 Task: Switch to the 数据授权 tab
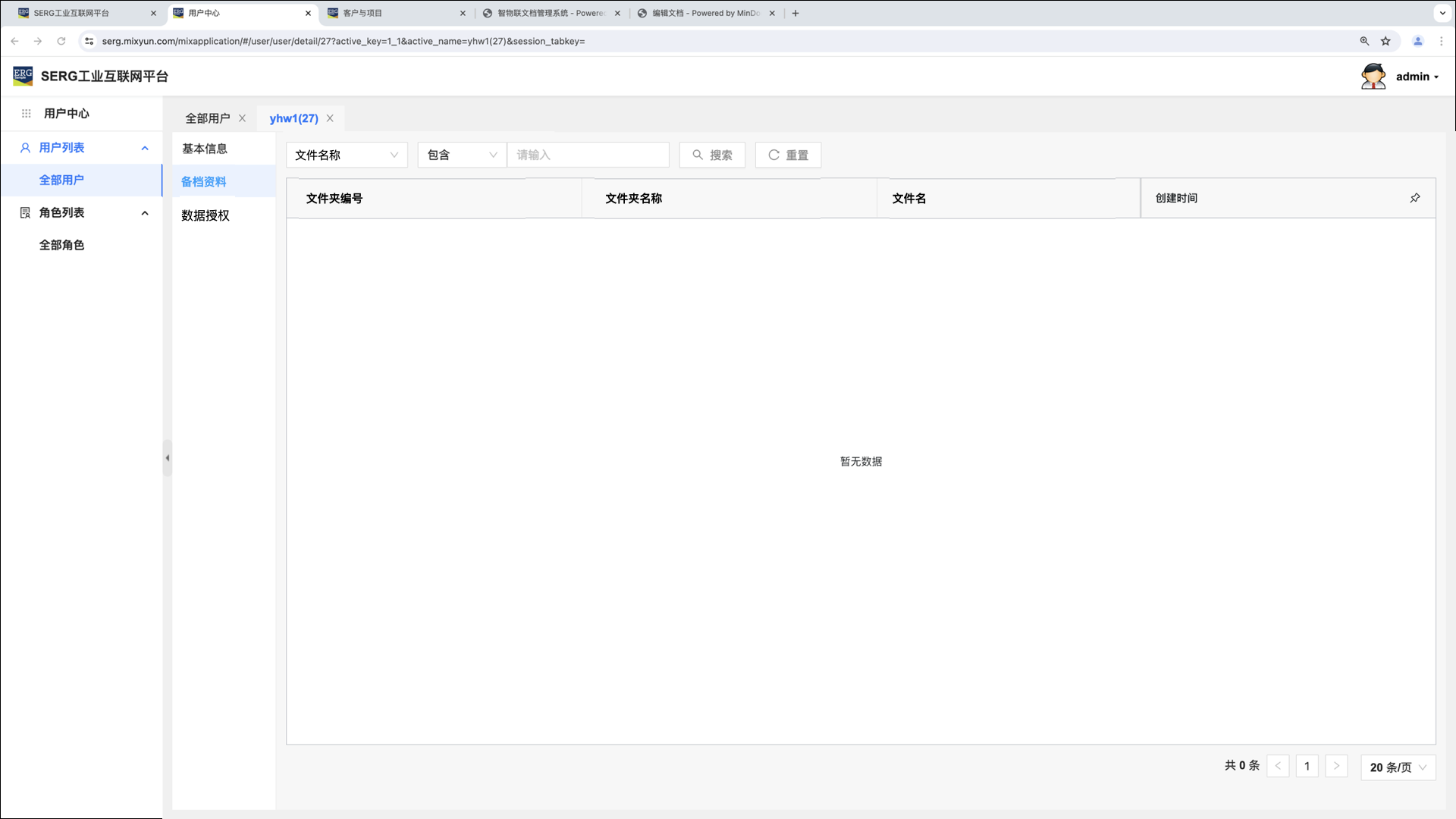click(x=206, y=215)
